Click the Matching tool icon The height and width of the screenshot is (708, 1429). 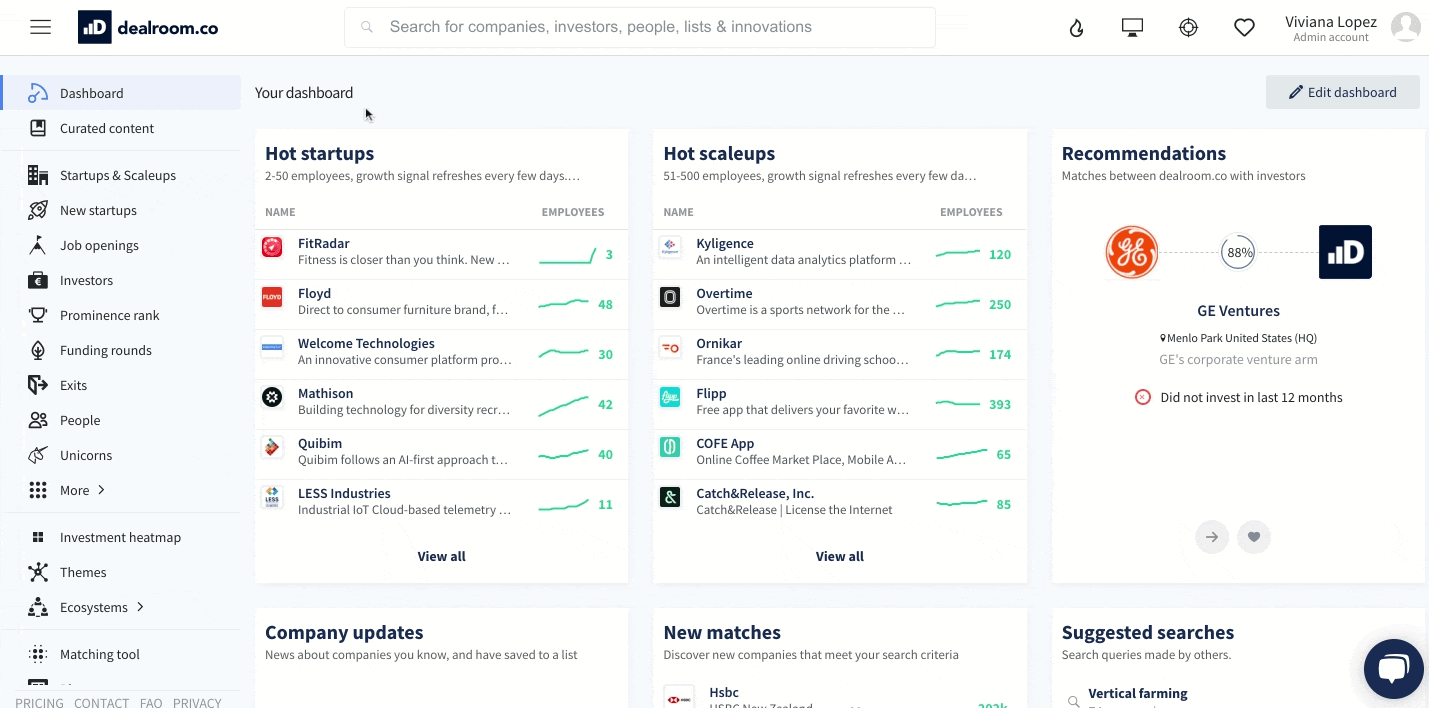38,654
